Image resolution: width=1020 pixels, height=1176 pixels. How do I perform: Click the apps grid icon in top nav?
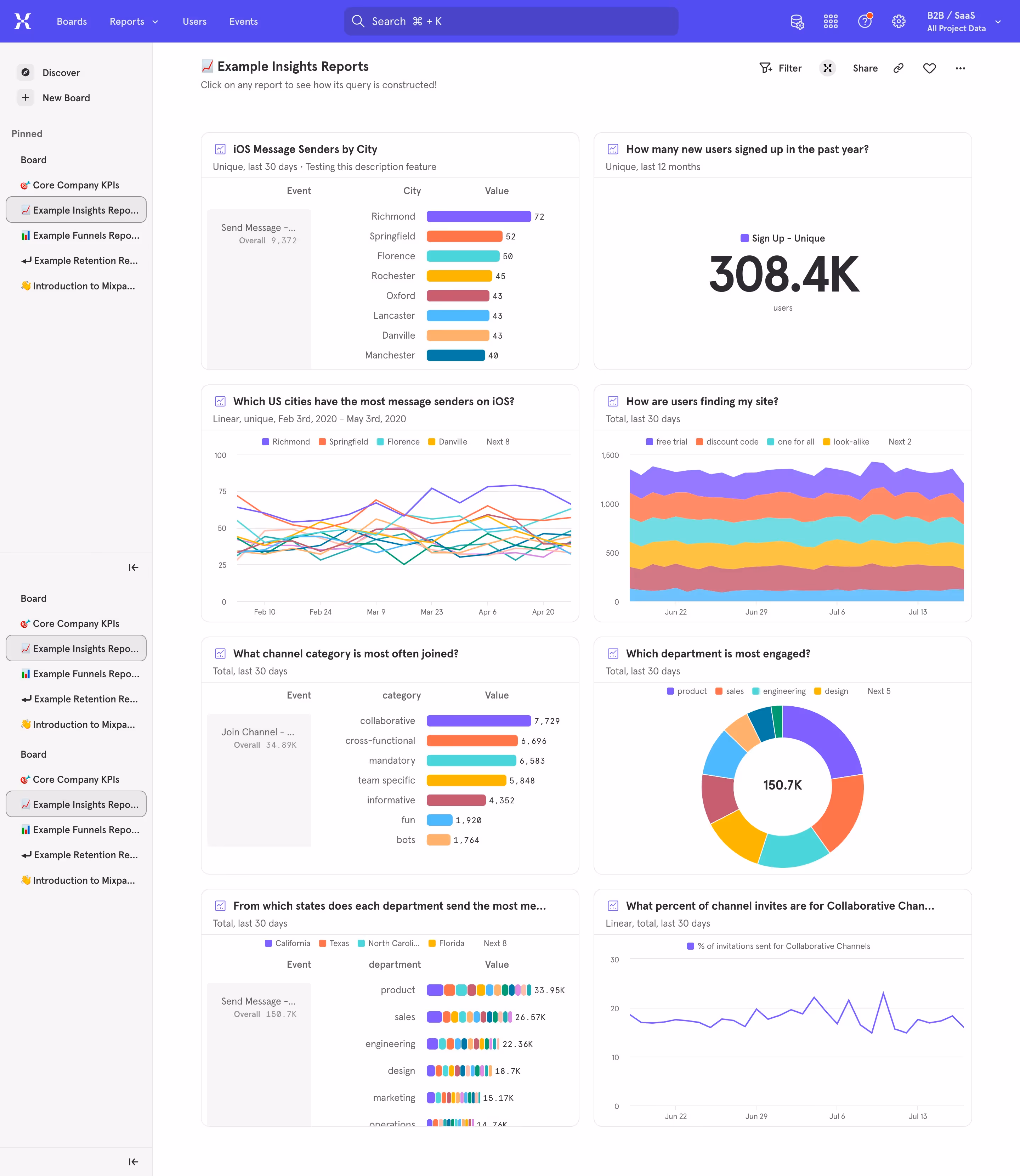[831, 21]
